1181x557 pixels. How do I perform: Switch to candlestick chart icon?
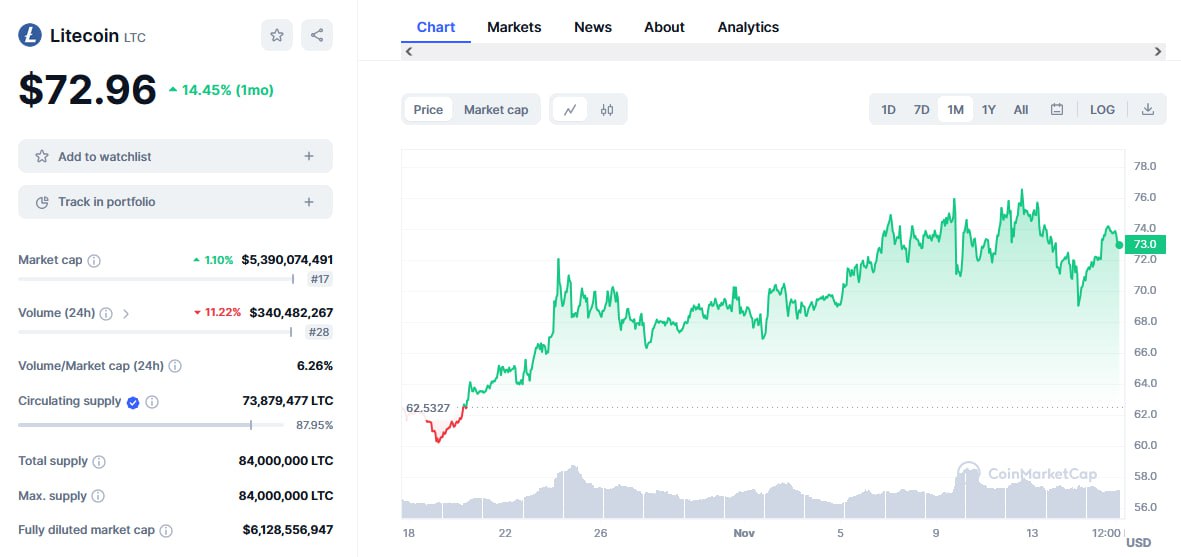607,110
